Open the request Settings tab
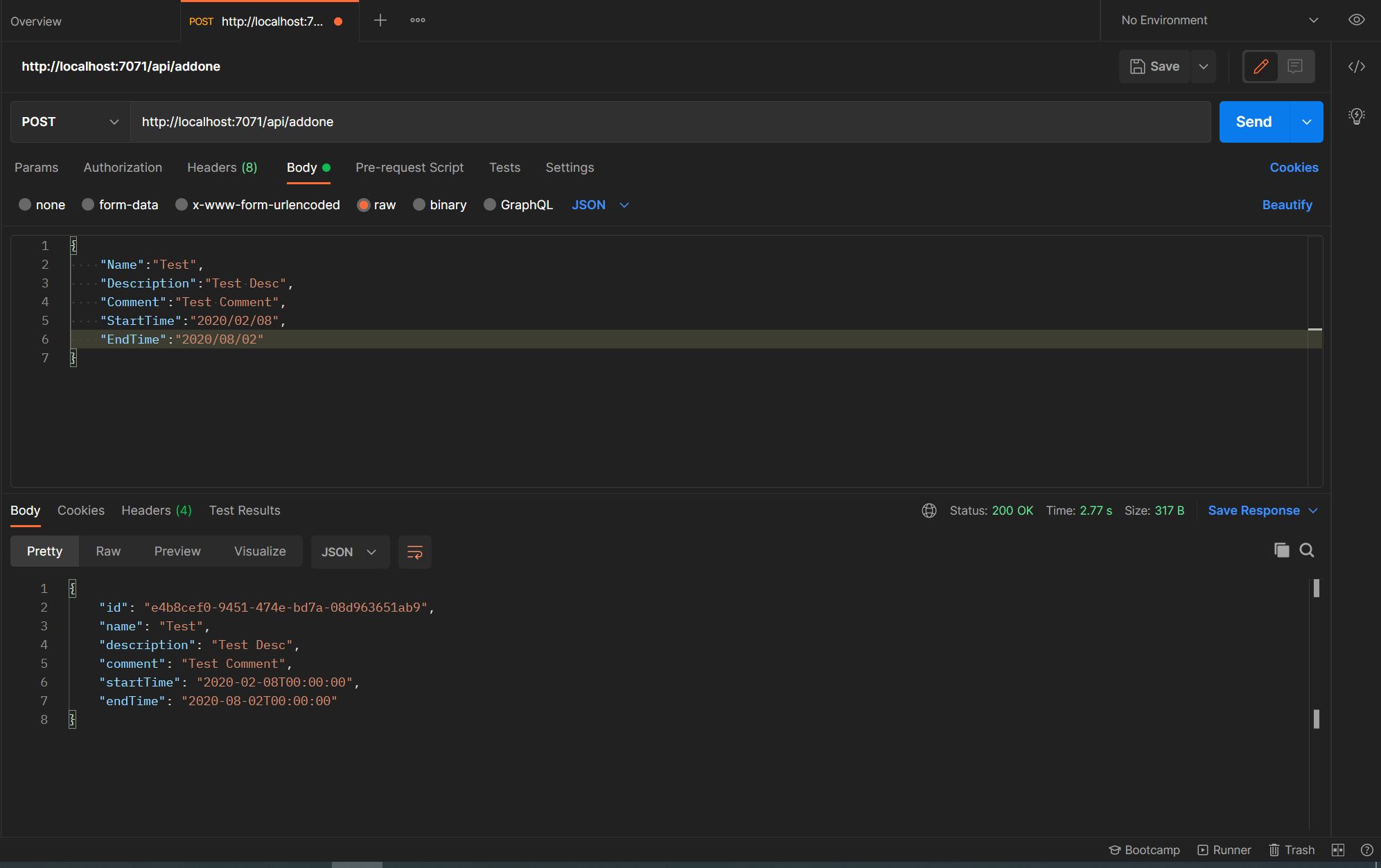The image size is (1381, 868). pyautogui.click(x=570, y=168)
